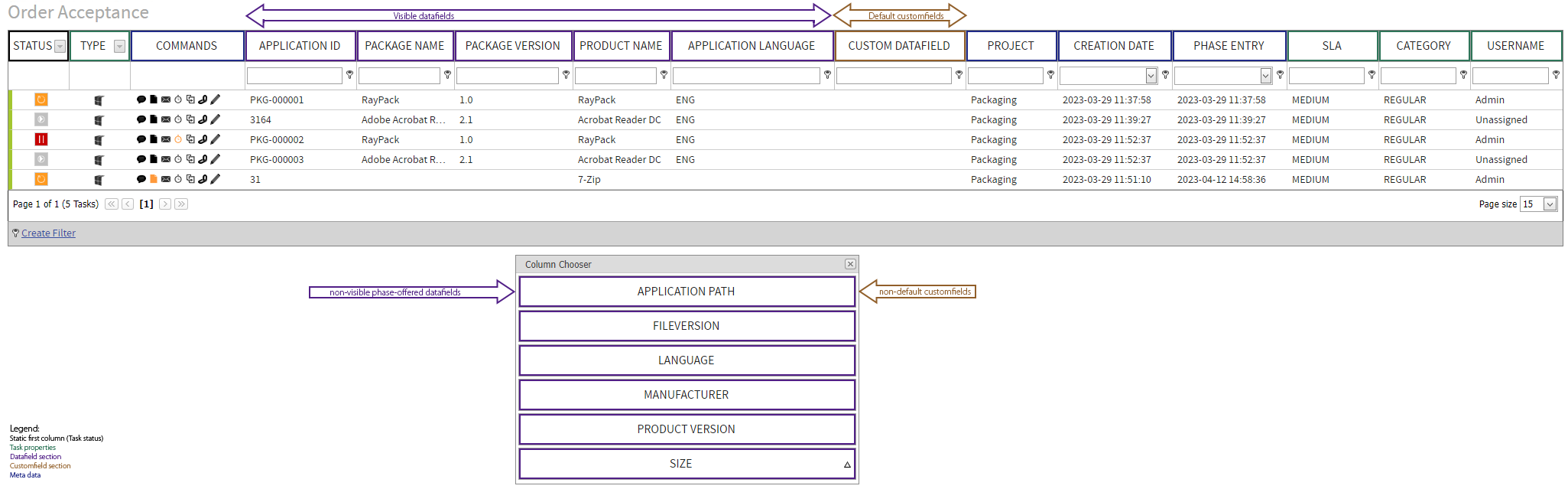The width and height of the screenshot is (1568, 489).
Task: Open Page size dropdown
Action: pos(1550,204)
